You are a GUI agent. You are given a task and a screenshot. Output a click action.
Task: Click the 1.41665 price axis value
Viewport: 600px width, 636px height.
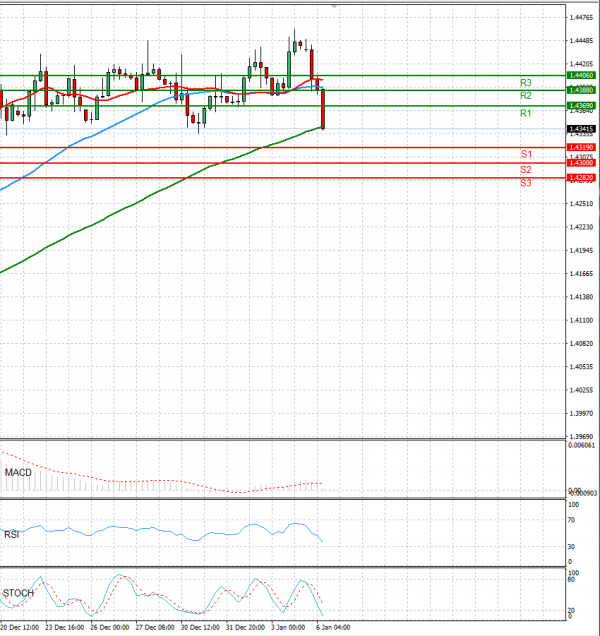point(581,274)
